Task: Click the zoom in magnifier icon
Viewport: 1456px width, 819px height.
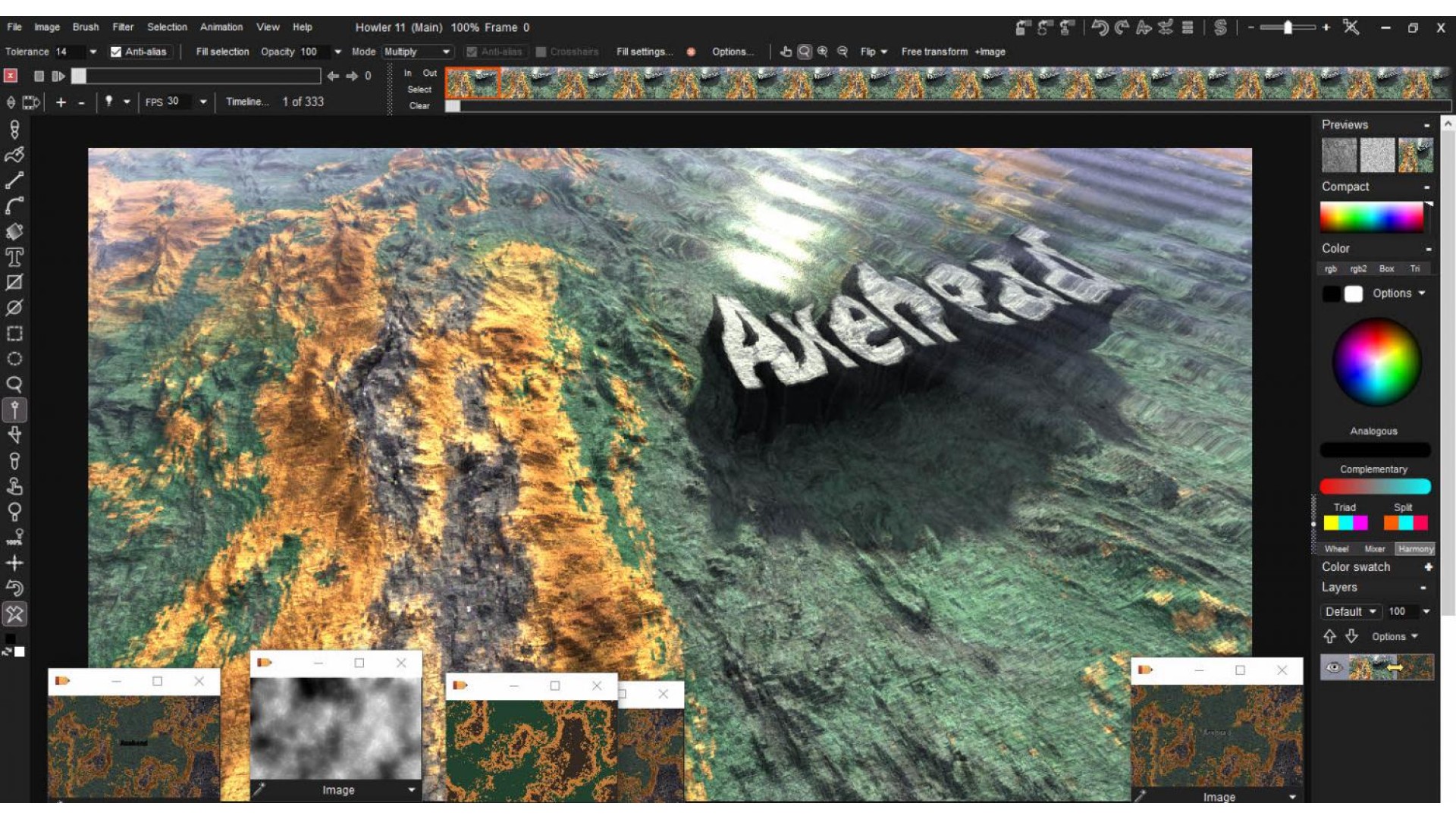Action: click(823, 52)
